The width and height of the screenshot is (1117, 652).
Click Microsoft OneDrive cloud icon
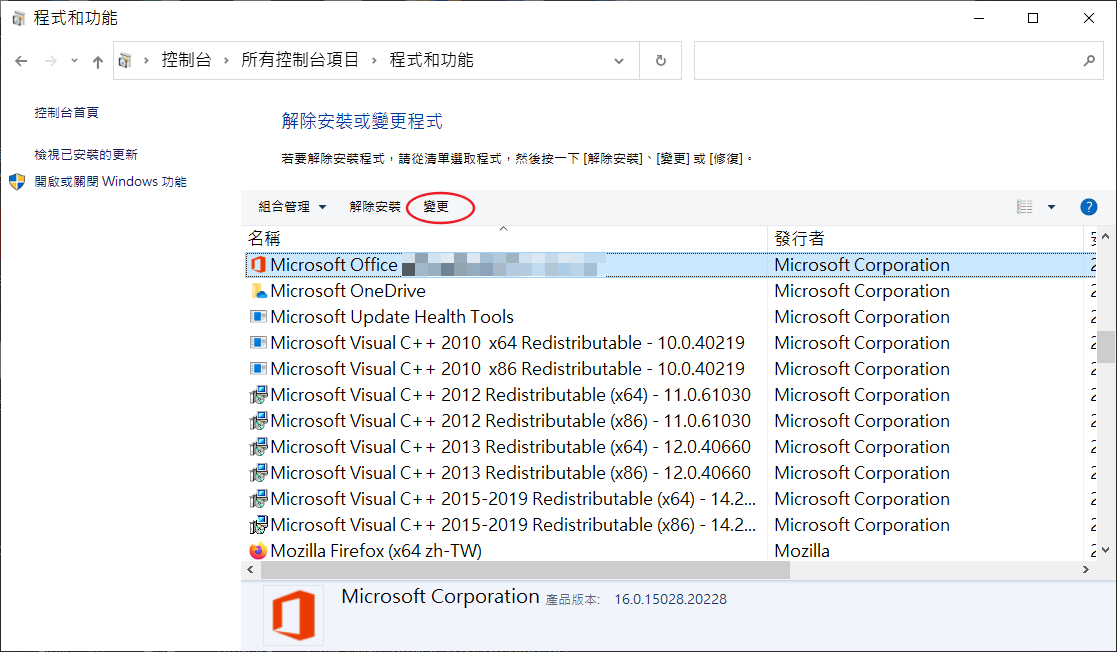point(258,291)
